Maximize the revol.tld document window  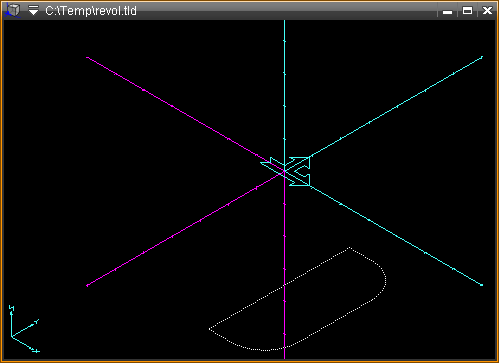click(467, 11)
